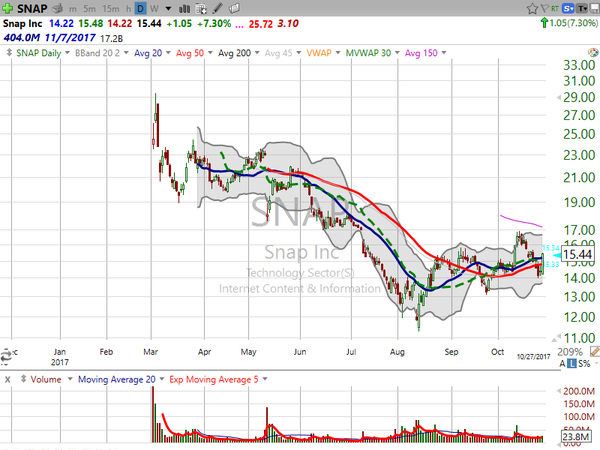This screenshot has height=450, width=600.
Task: Select the hourly 'h' timeframe
Action: click(x=129, y=8)
